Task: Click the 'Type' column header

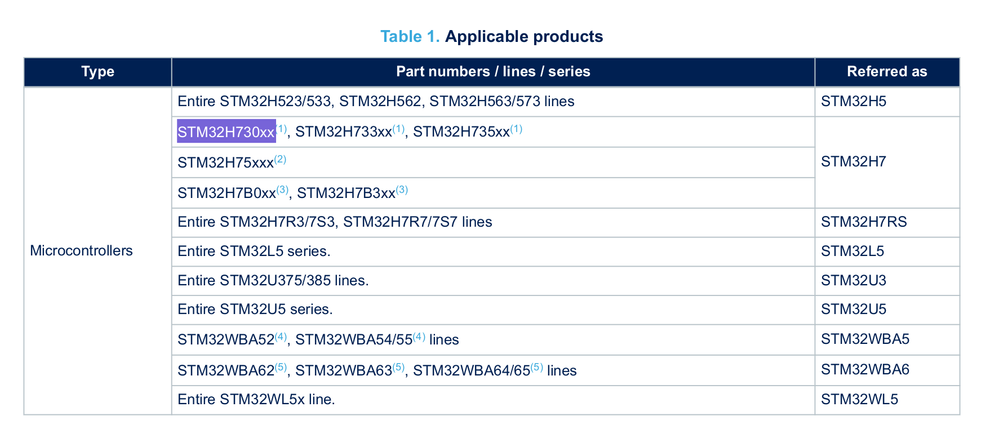Action: tap(98, 71)
